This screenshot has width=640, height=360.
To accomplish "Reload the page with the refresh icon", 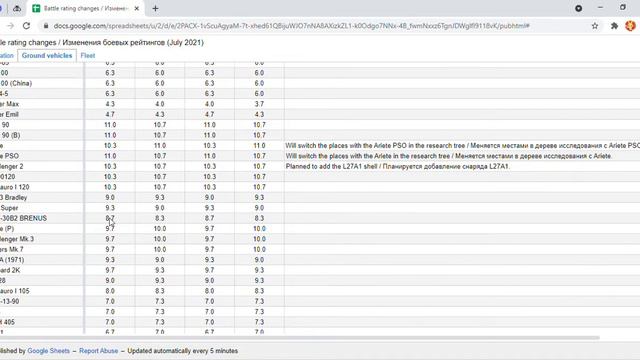I will (x=27, y=26).
